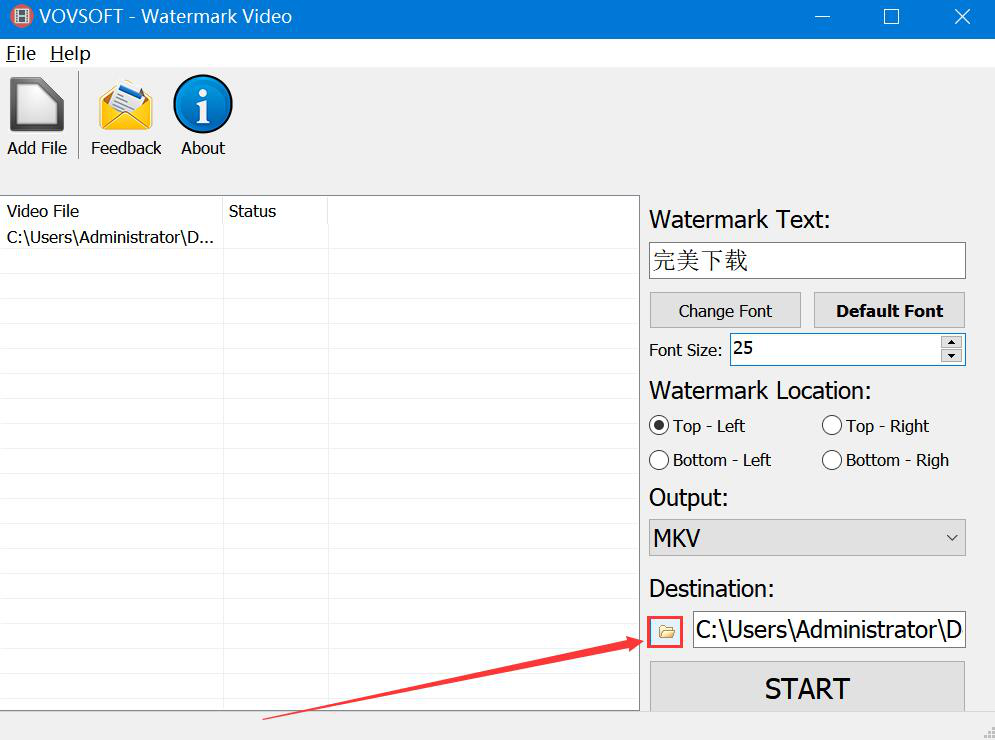
Task: Click the VOVSOFT app icon in title bar
Action: [20, 17]
